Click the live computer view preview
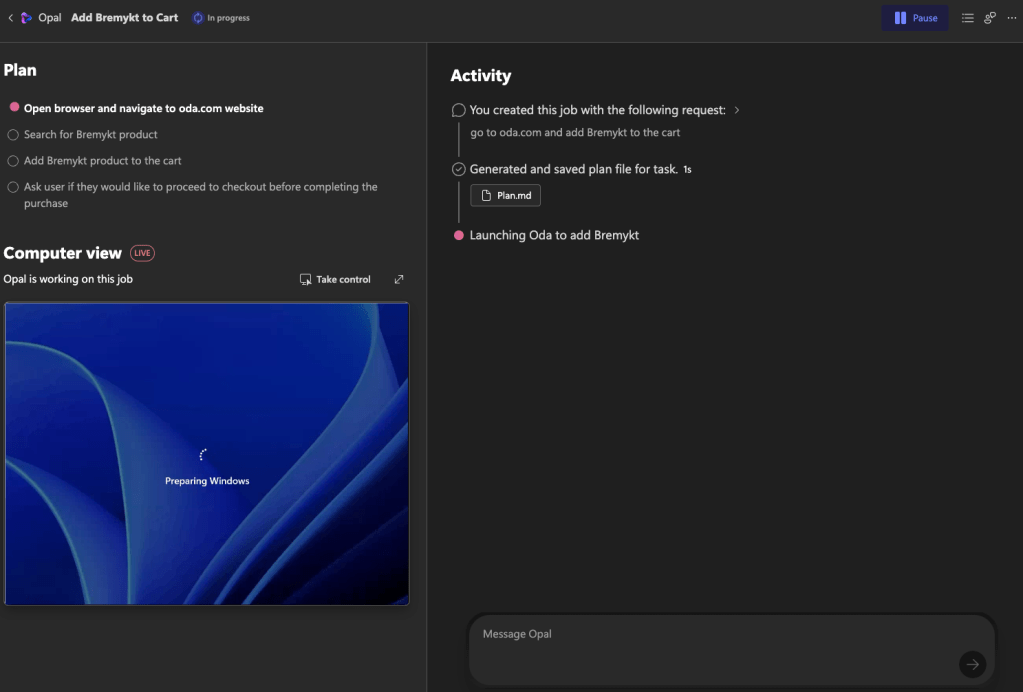 coord(207,453)
